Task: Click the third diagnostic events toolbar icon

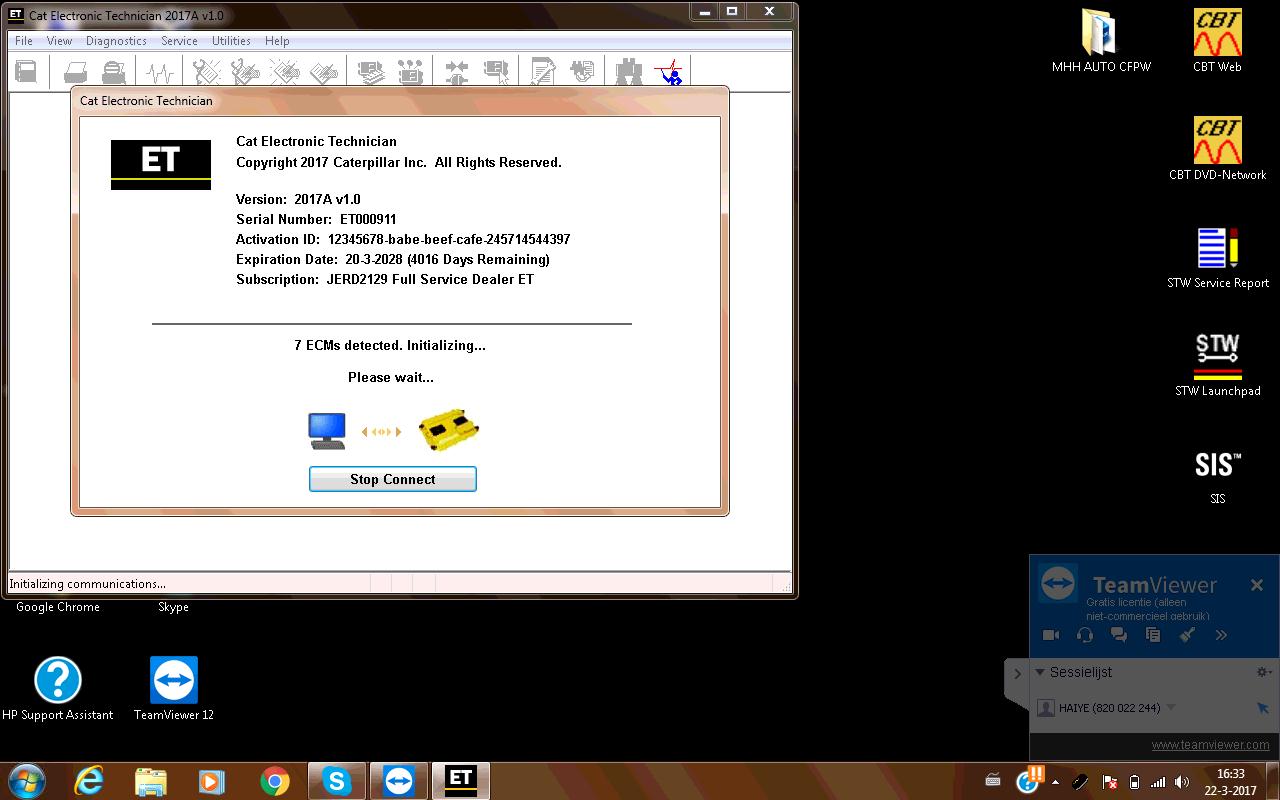Action: (x=284, y=72)
